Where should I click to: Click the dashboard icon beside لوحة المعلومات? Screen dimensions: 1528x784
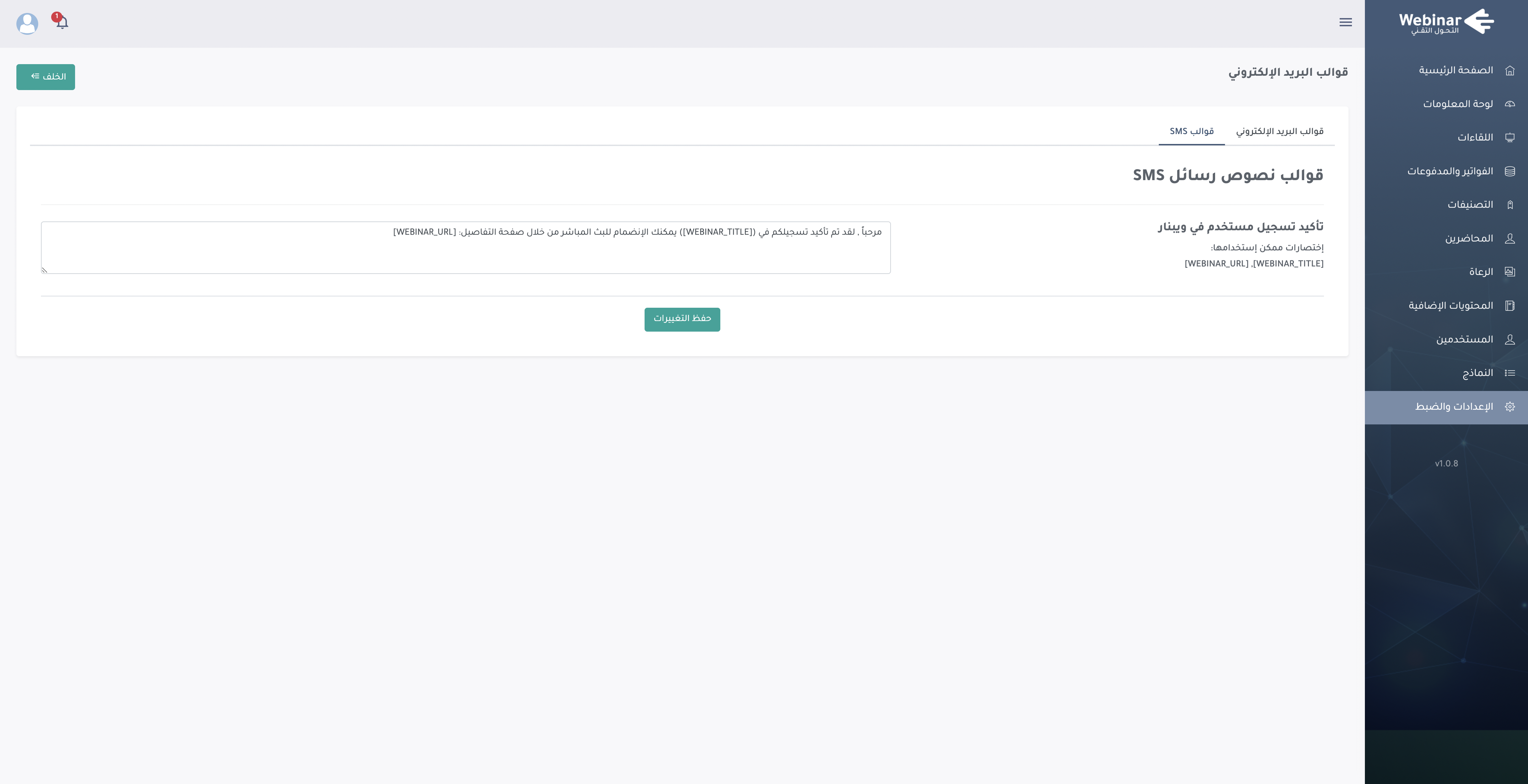click(x=1510, y=104)
